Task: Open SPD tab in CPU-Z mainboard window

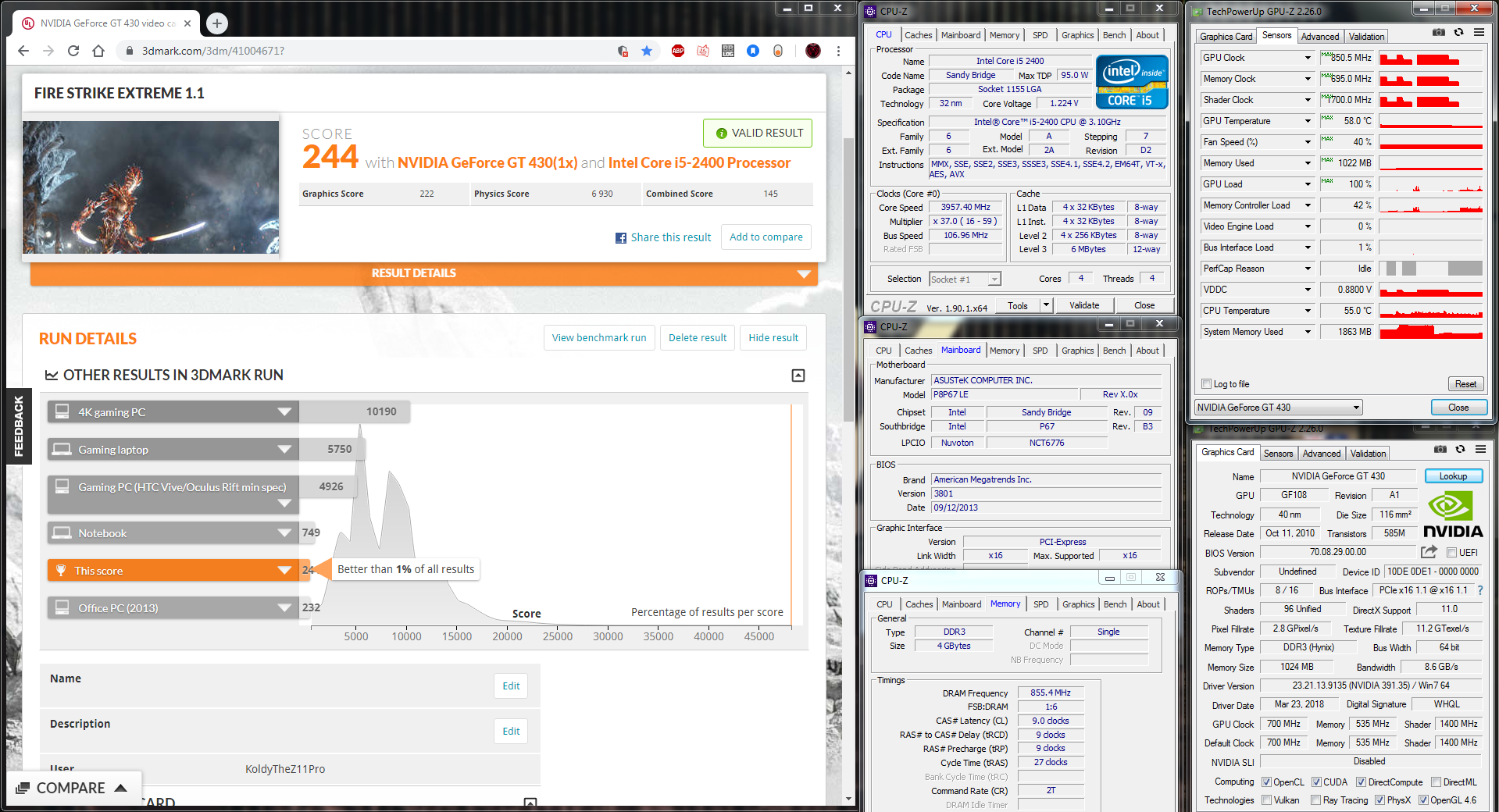Action: click(1040, 351)
